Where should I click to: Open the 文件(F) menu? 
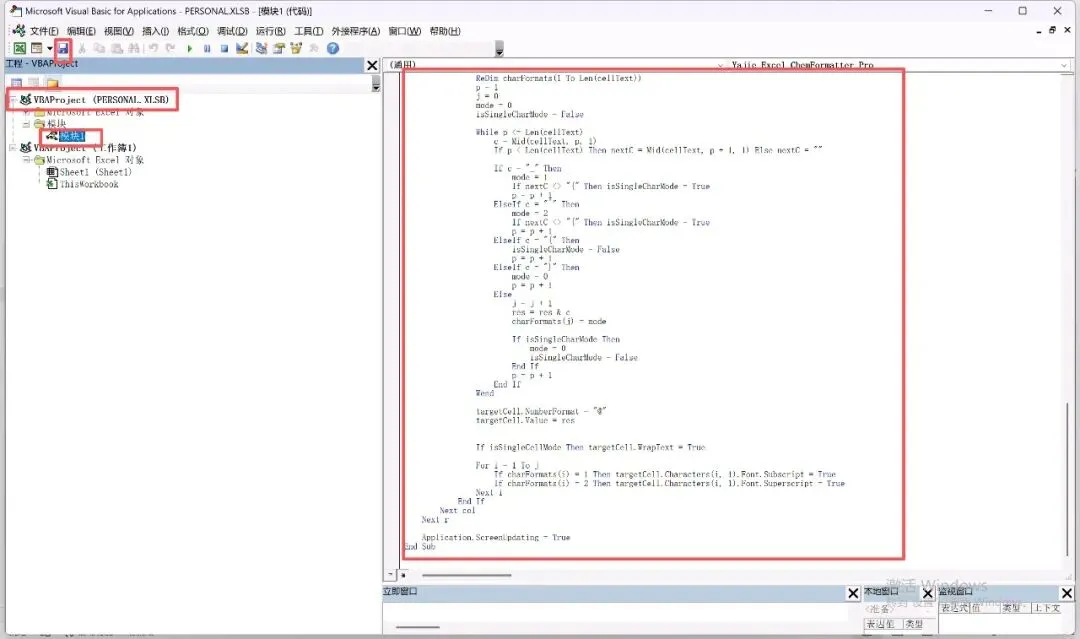[x=44, y=31]
